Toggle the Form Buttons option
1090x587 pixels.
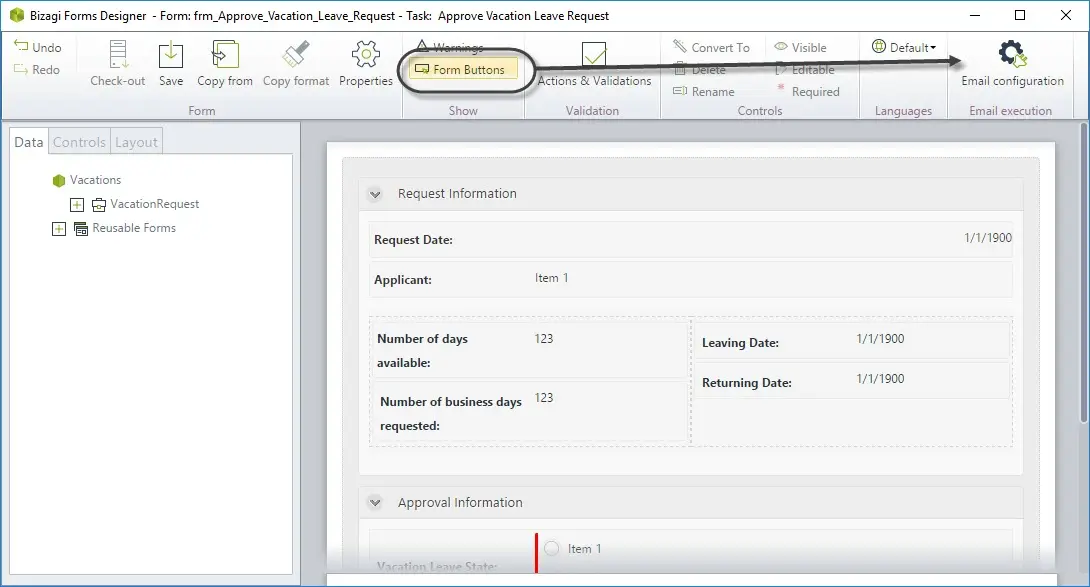[x=463, y=70]
